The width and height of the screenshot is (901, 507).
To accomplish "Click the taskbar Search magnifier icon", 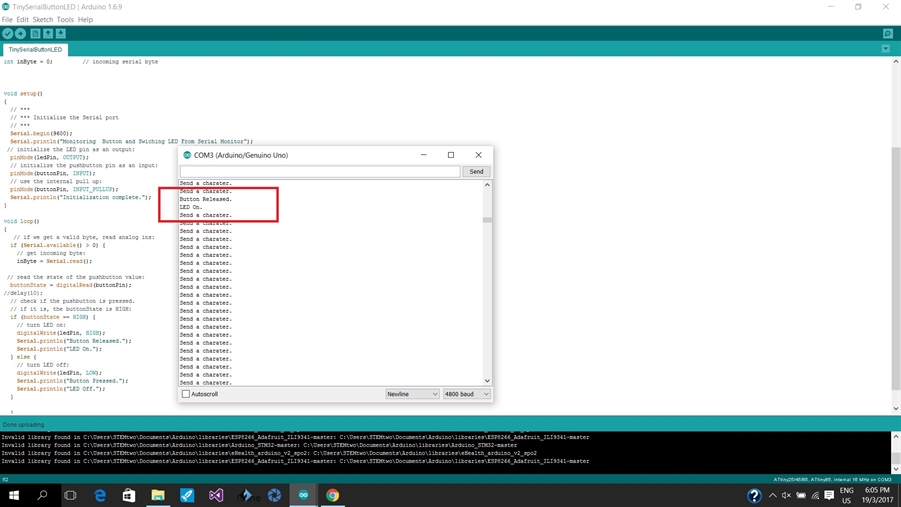I will tap(42, 495).
